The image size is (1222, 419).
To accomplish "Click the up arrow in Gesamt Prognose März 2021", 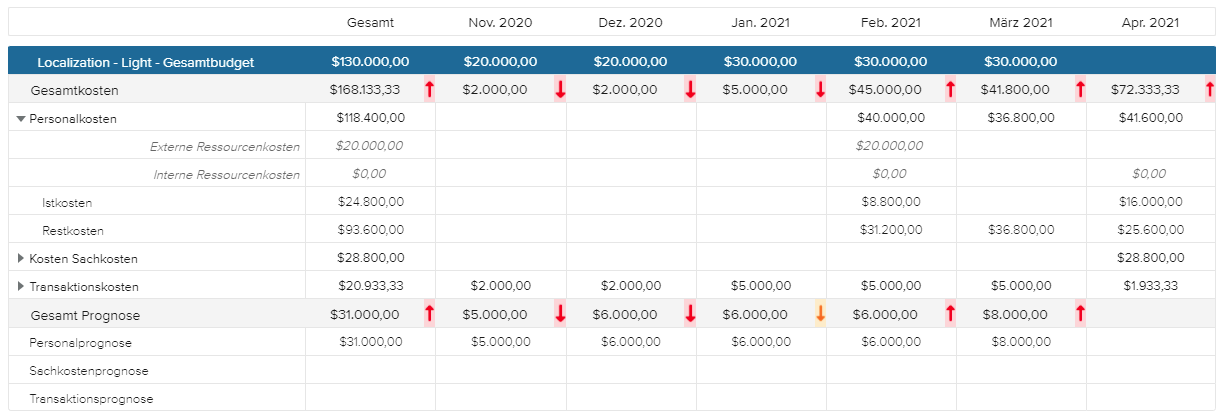I will click(x=1080, y=314).
